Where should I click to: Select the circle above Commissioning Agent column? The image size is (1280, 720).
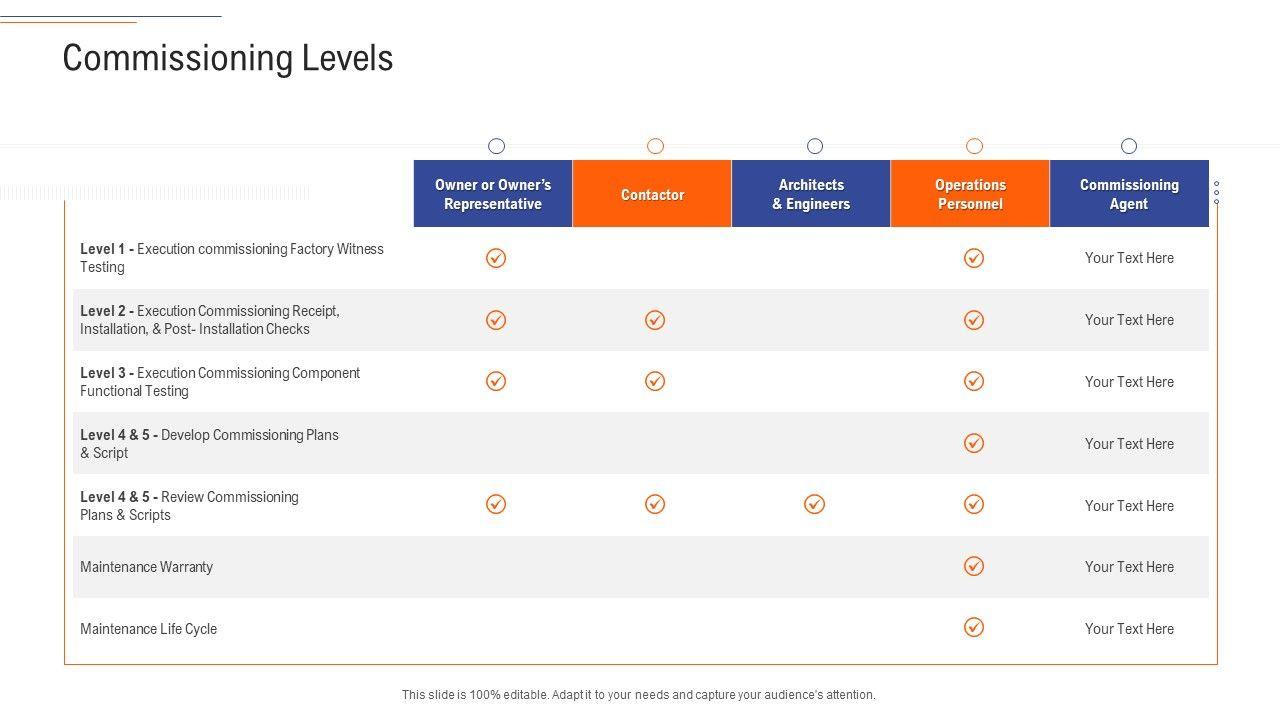click(x=1129, y=146)
